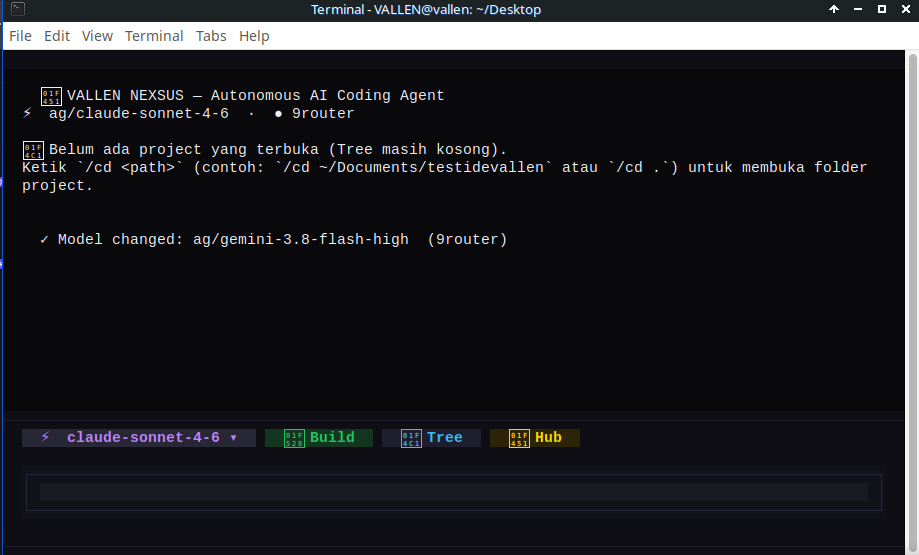Click the lightning bolt icon in model selector
The height and width of the screenshot is (555, 919).
point(45,437)
